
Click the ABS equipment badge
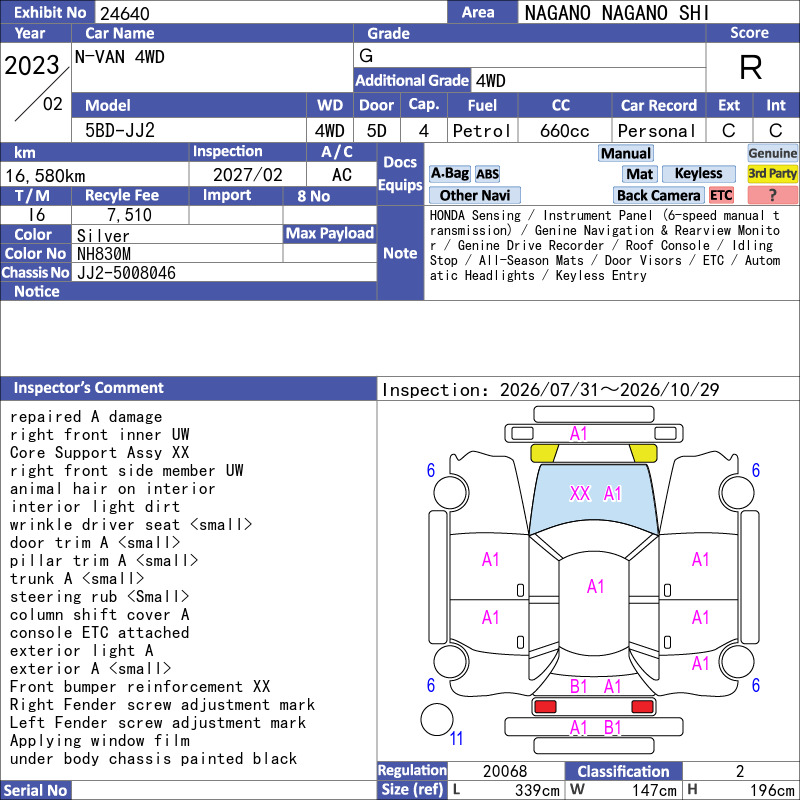pyautogui.click(x=487, y=174)
